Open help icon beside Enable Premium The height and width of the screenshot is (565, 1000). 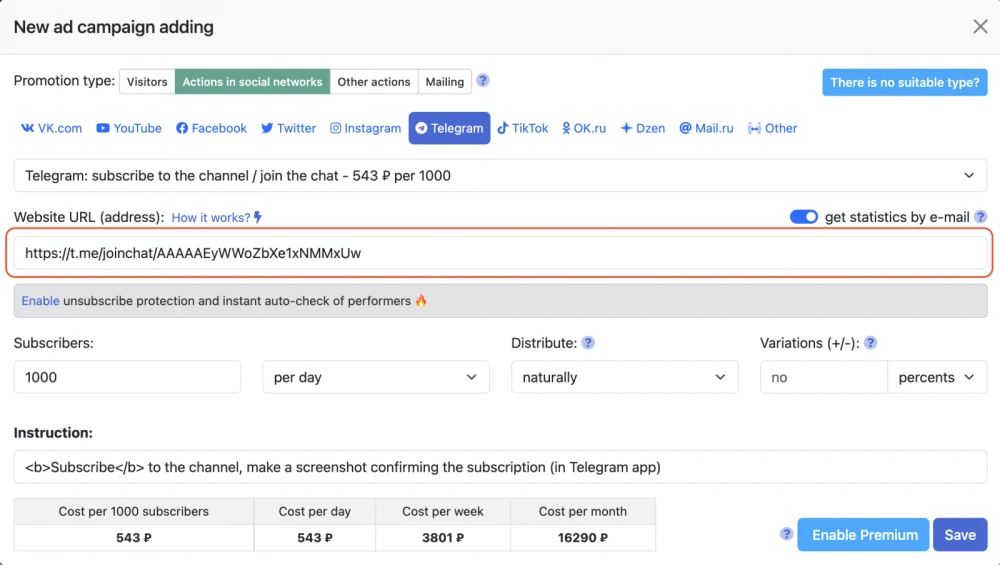tap(786, 534)
